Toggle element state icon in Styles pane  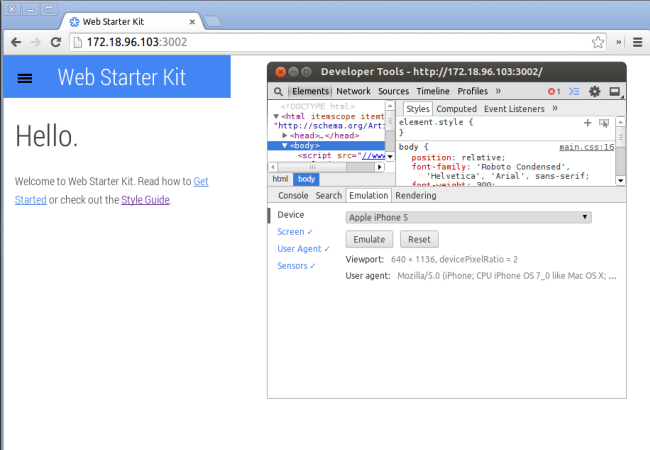[604, 122]
